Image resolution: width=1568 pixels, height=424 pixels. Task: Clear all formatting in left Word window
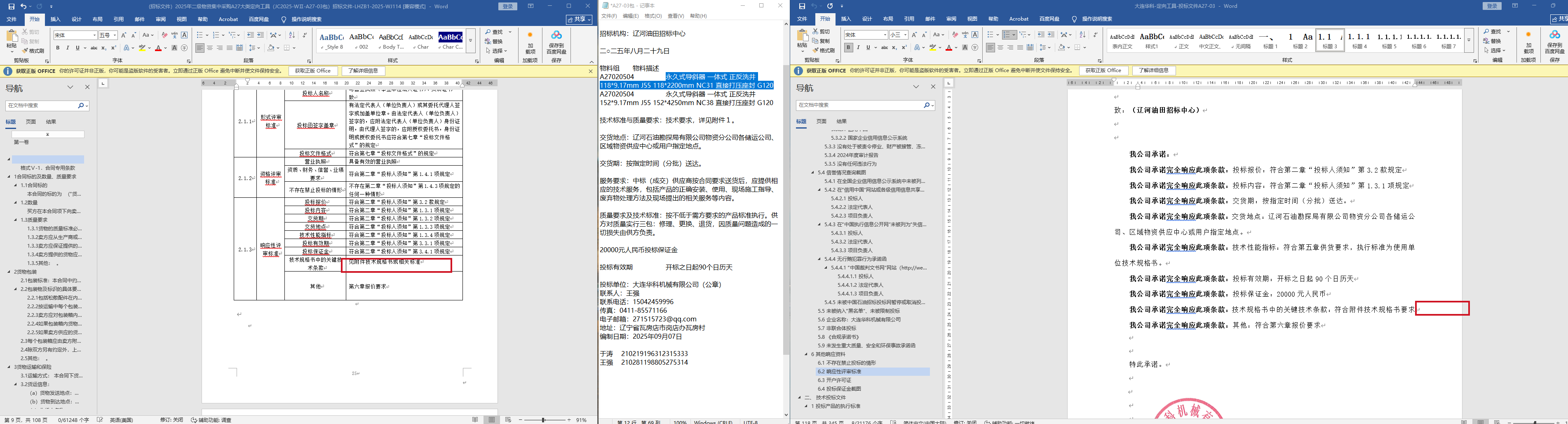click(x=165, y=35)
